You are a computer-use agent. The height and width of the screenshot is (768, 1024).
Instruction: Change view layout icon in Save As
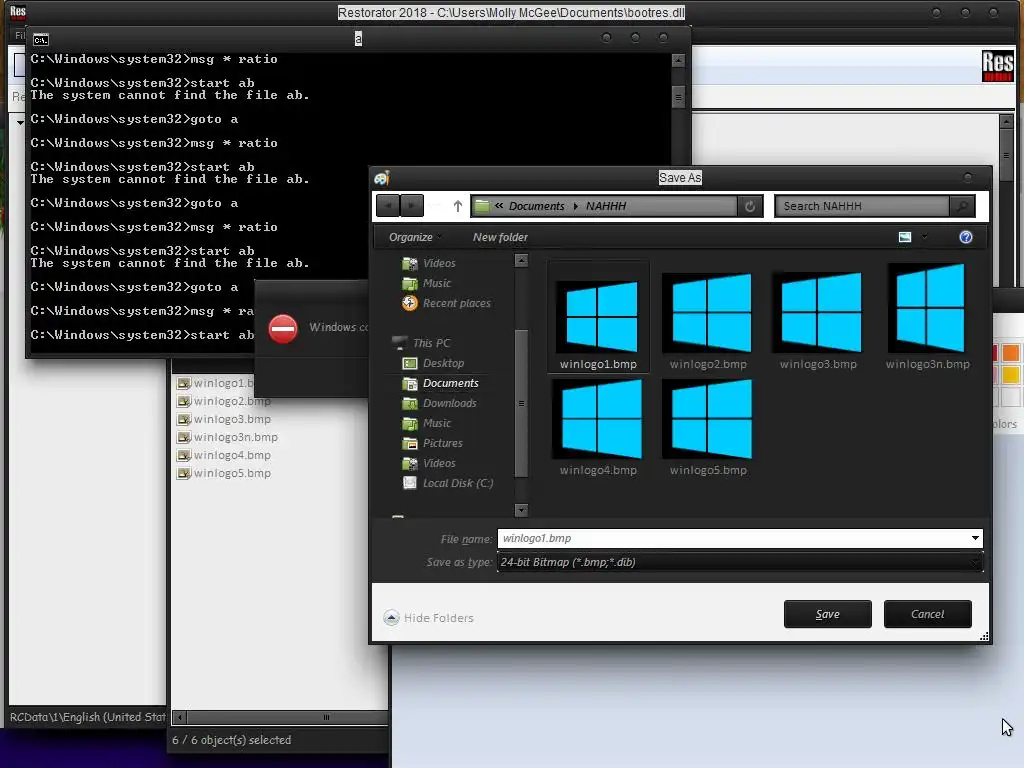click(x=904, y=237)
